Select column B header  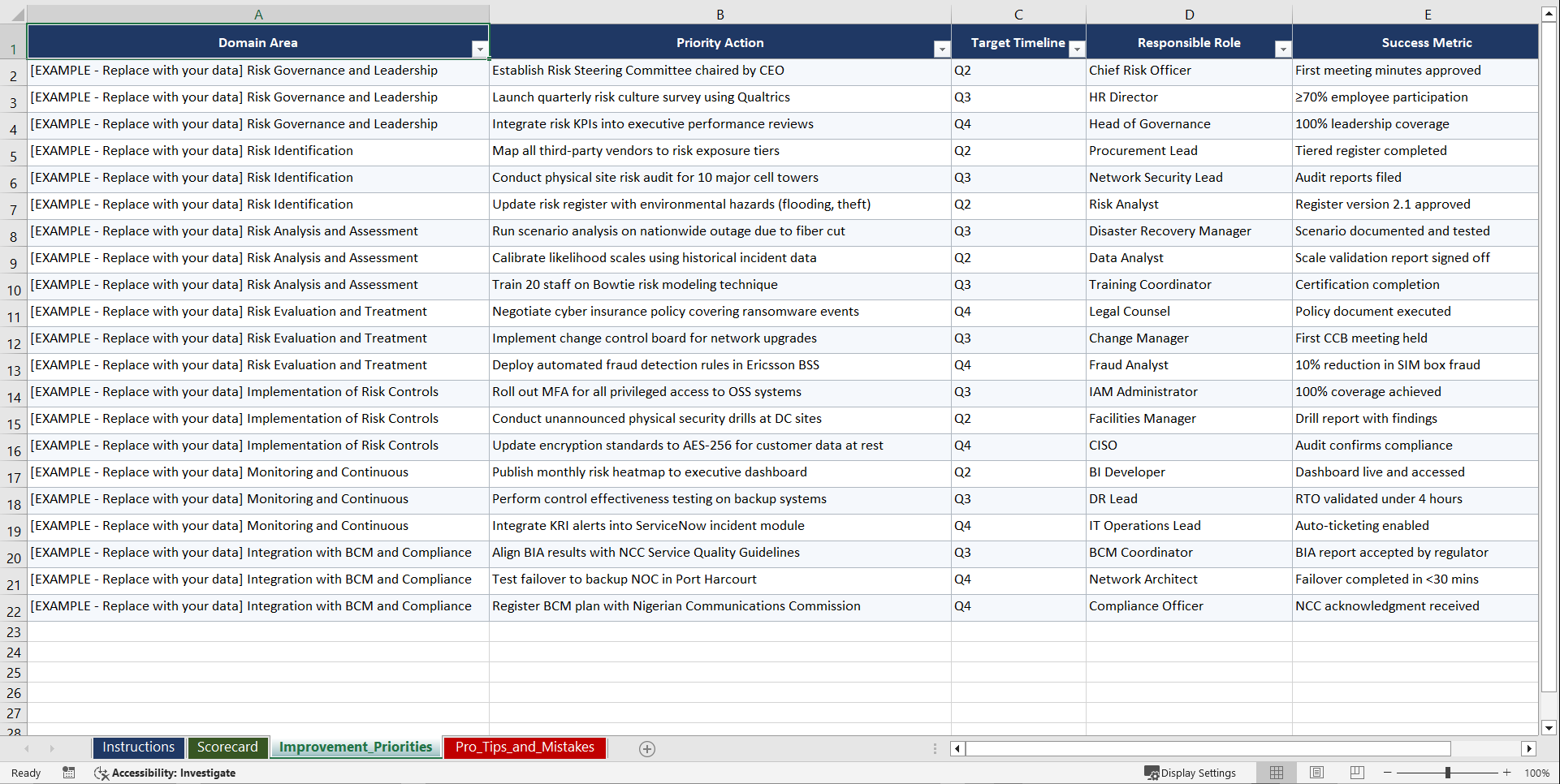pos(720,14)
